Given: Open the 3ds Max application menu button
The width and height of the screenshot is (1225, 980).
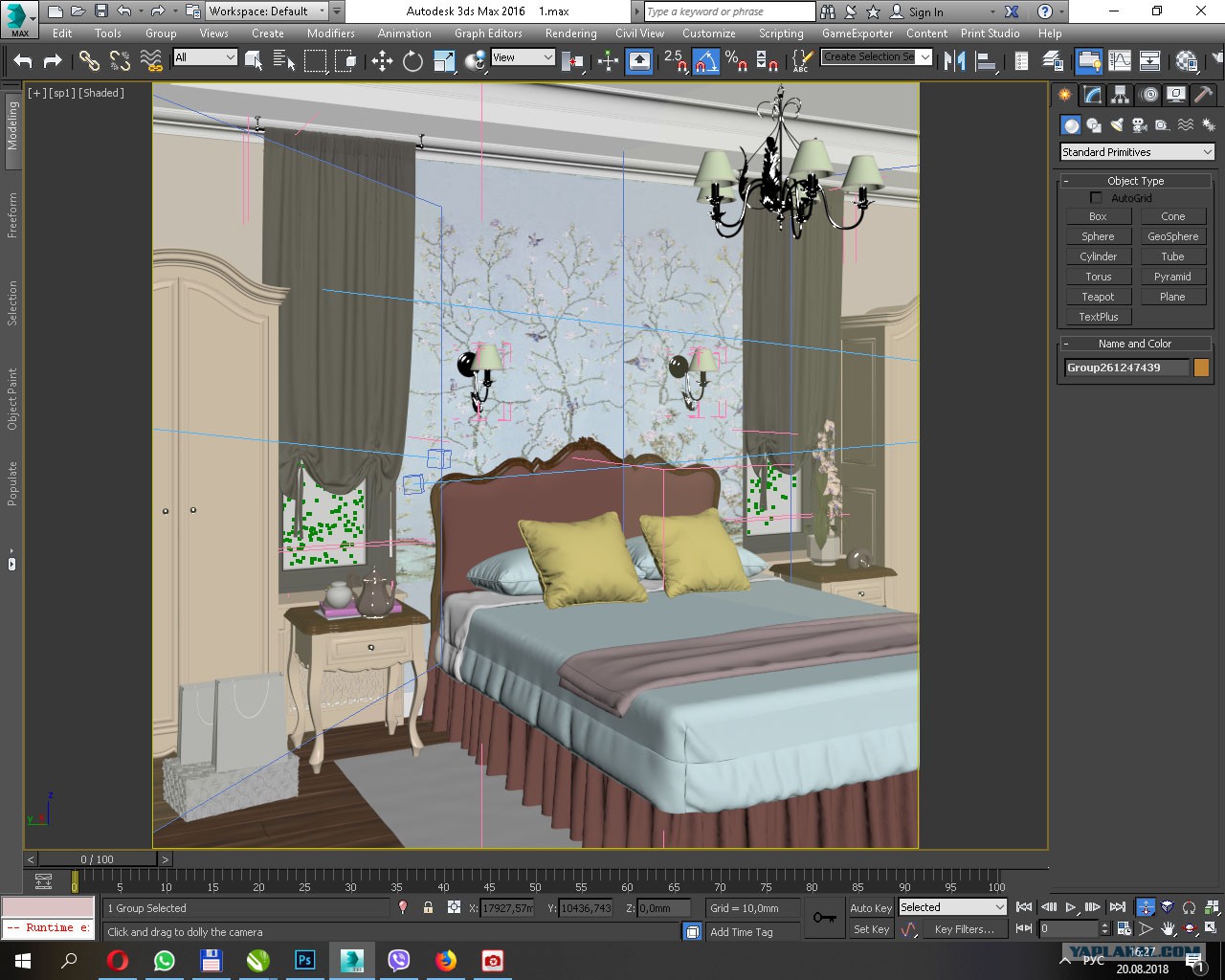Looking at the screenshot, I should point(19,18).
